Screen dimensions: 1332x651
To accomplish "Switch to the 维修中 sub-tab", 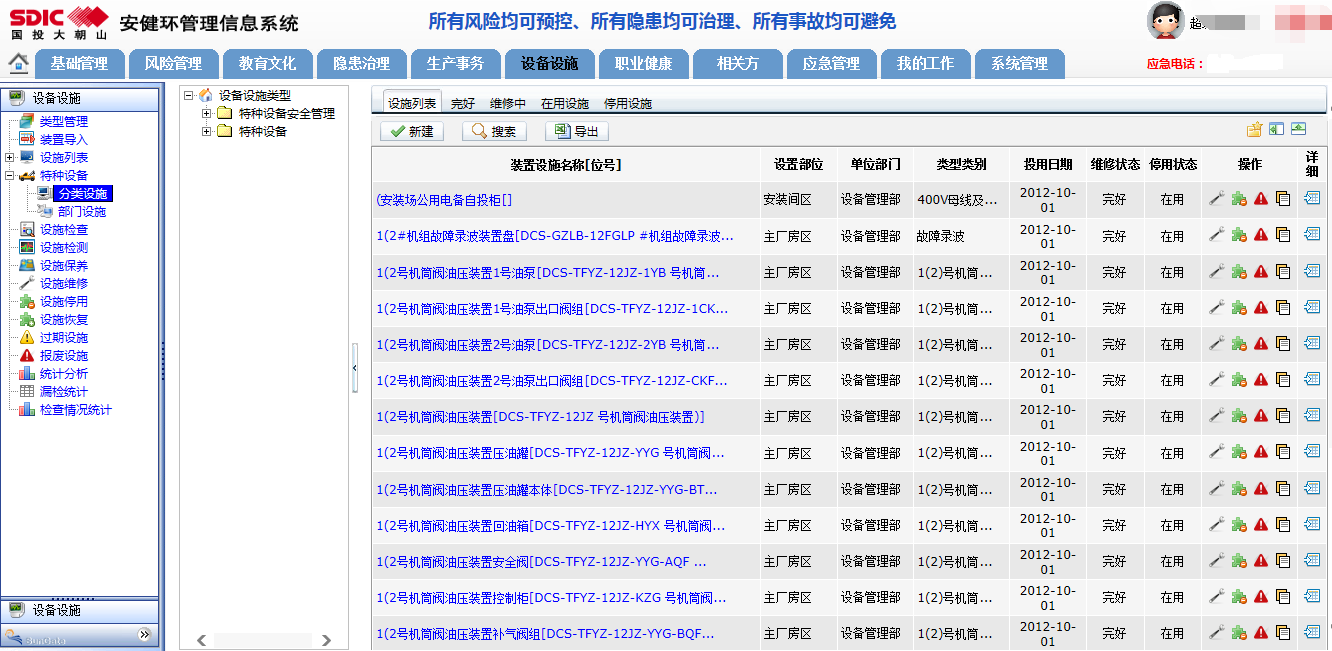I will pos(507,103).
